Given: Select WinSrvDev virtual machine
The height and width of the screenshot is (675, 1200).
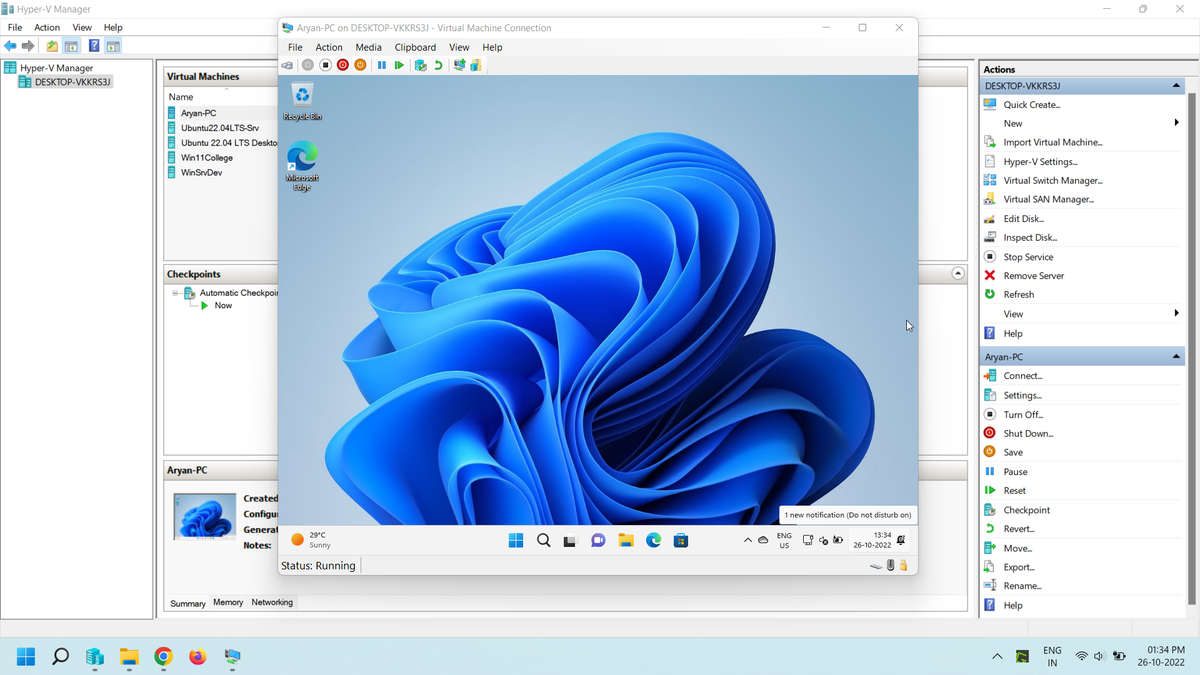Looking at the screenshot, I should tap(202, 172).
